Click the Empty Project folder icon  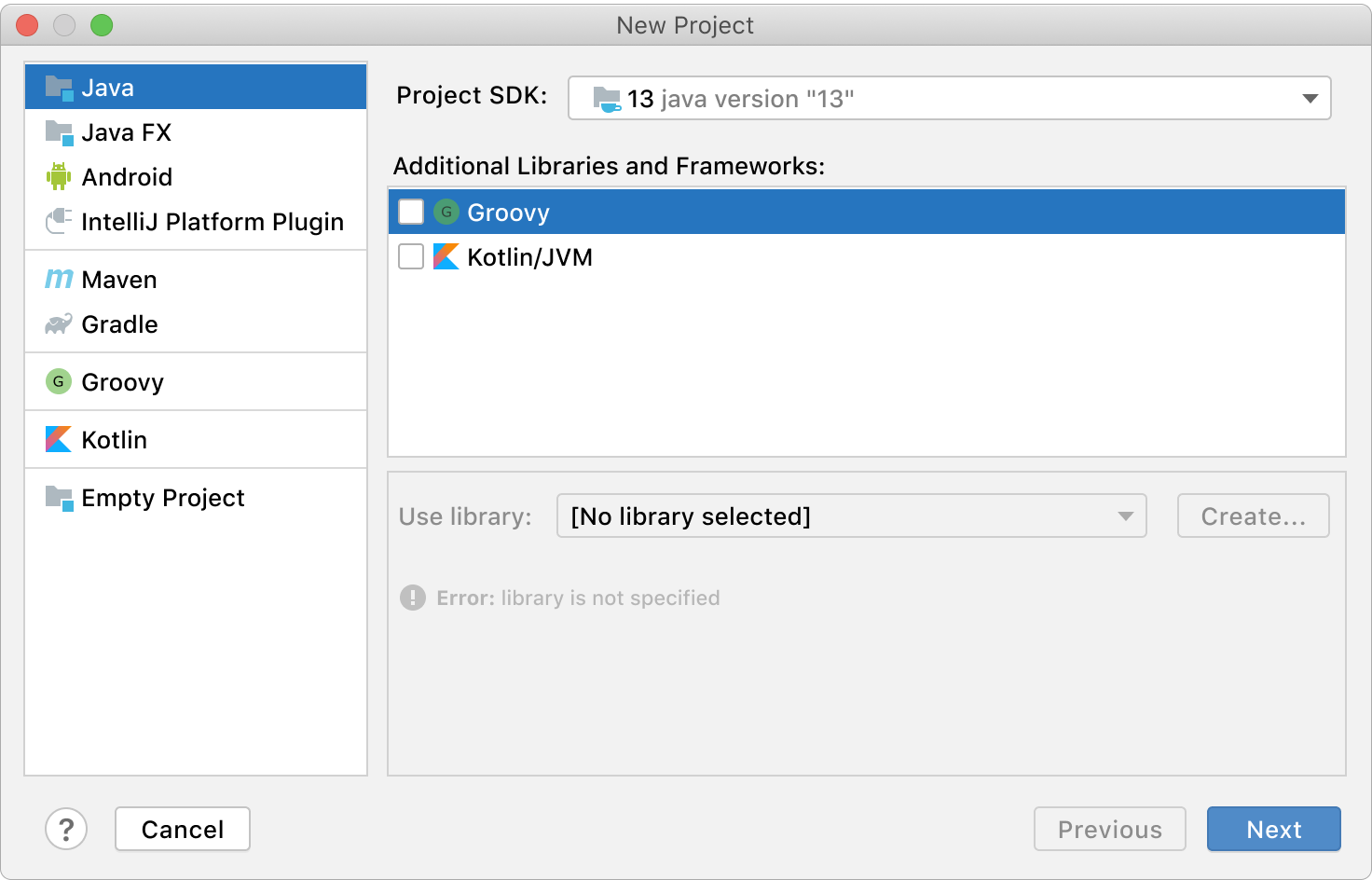pos(59,498)
